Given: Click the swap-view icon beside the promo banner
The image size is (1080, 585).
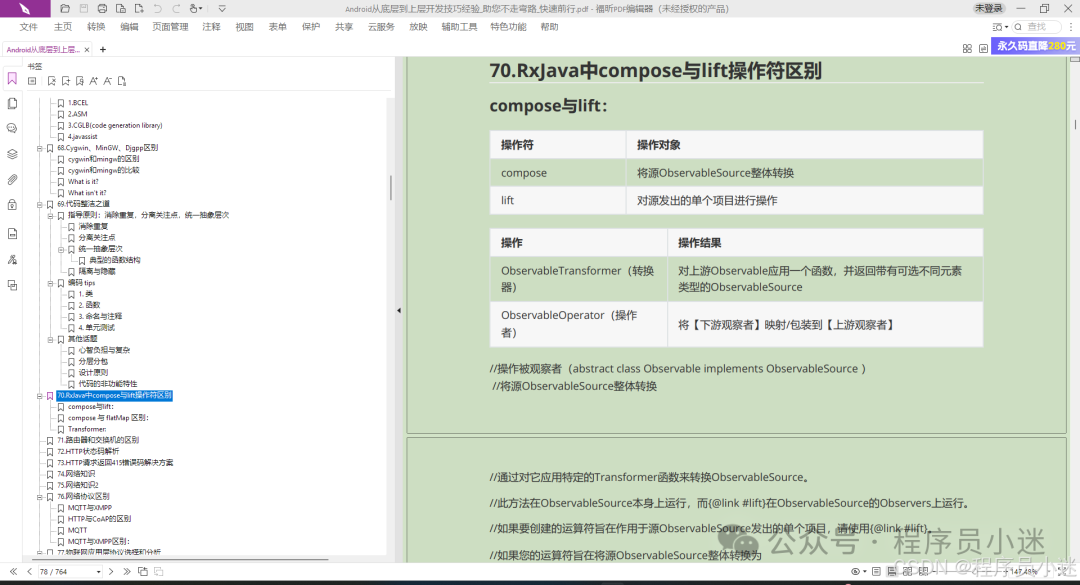Looking at the screenshot, I should point(983,48).
